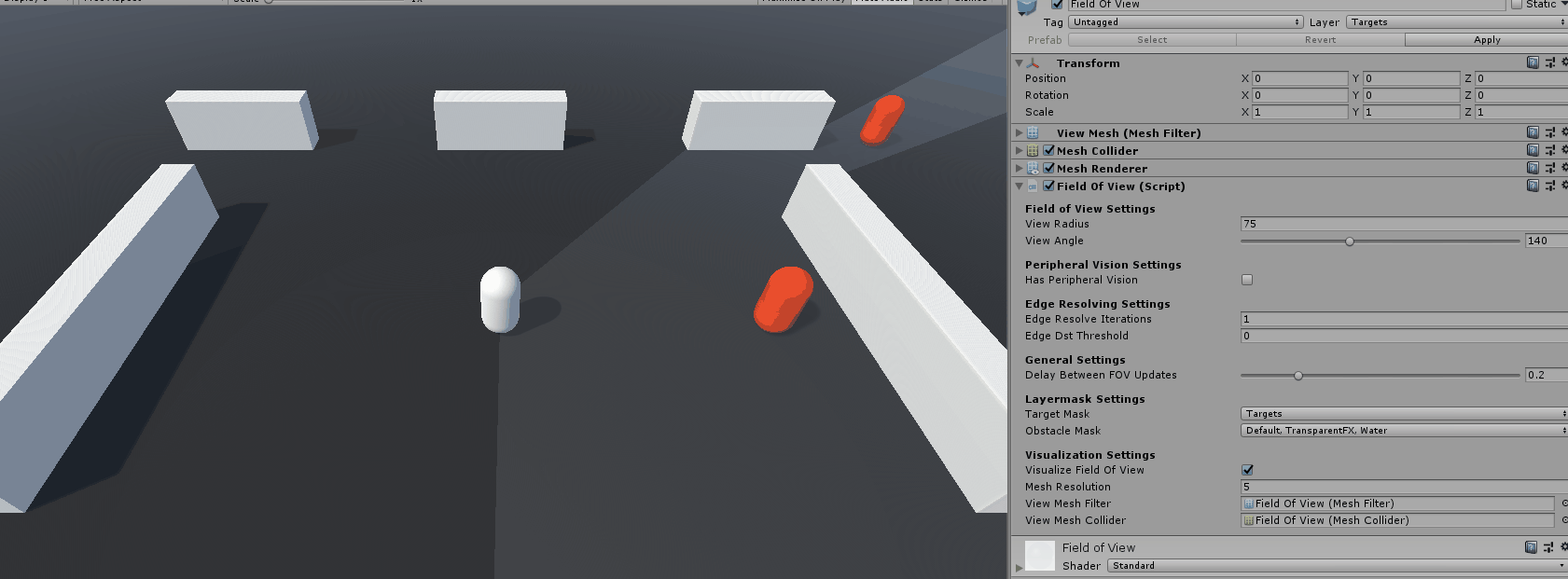Enable the Static checkbox

[1517, 5]
